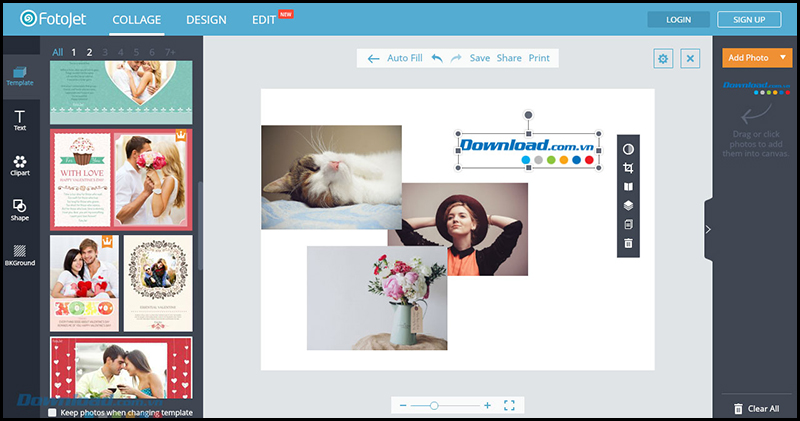Screen dimensions: 800x421
Task: Click the trash icon beside Clear All
Action: 738,408
